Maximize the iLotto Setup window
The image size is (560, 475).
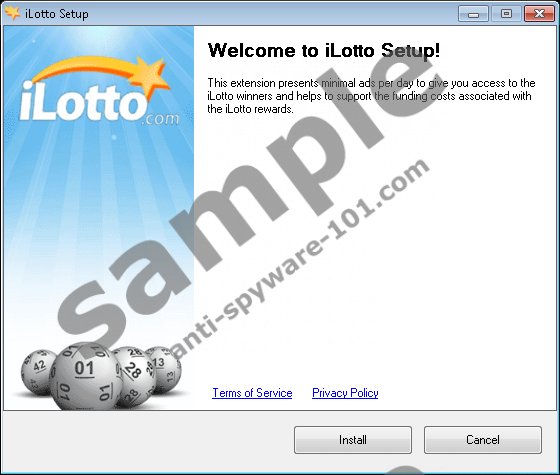click(506, 14)
